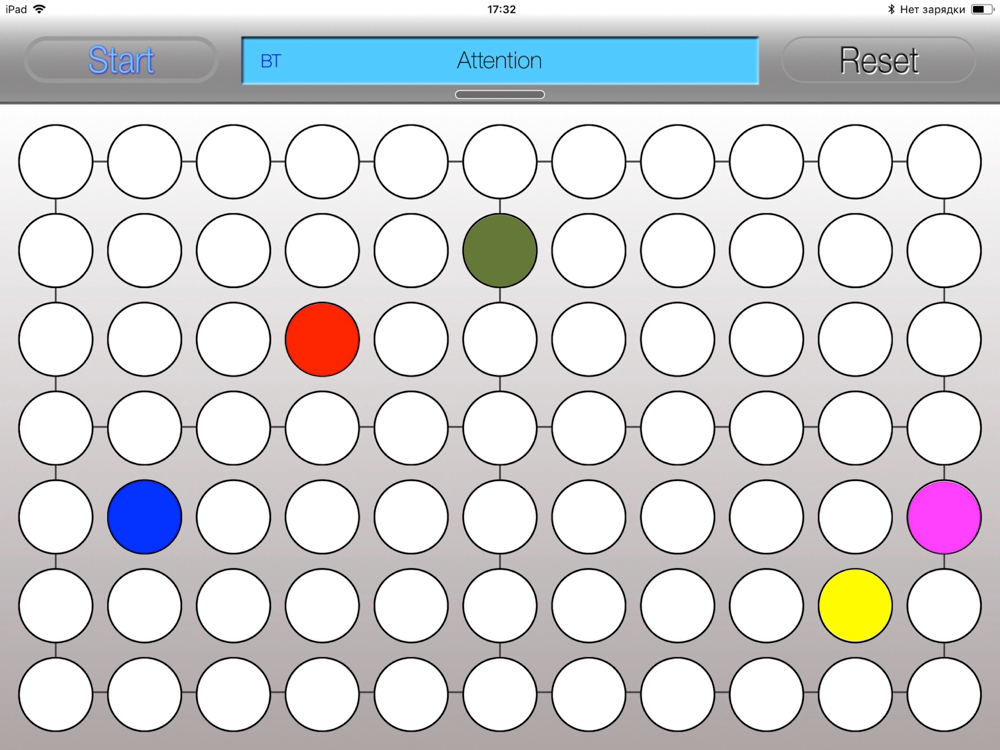Screen dimensions: 1000x750
Task: Tap the white circle left of red circle
Action: point(233,339)
